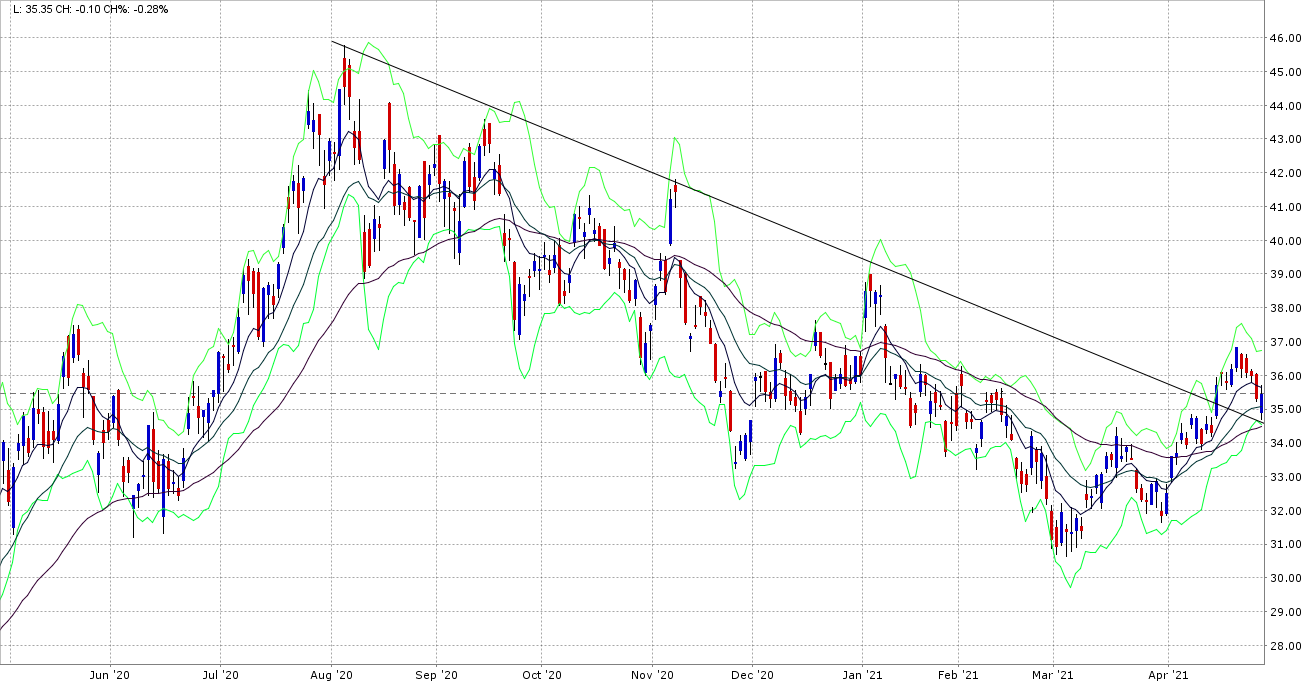Click the 35.00 price axis label
Viewport: 1310px width, 689px height.
[x=1284, y=410]
